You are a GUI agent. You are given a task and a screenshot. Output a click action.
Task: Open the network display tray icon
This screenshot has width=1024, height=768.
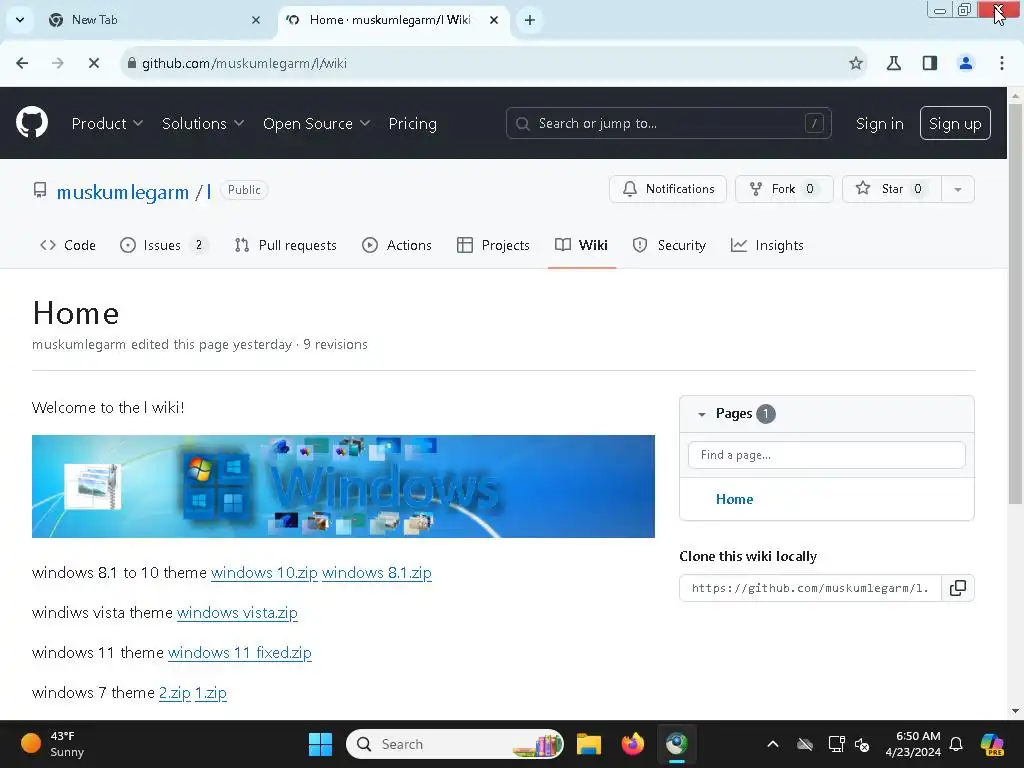pos(836,744)
